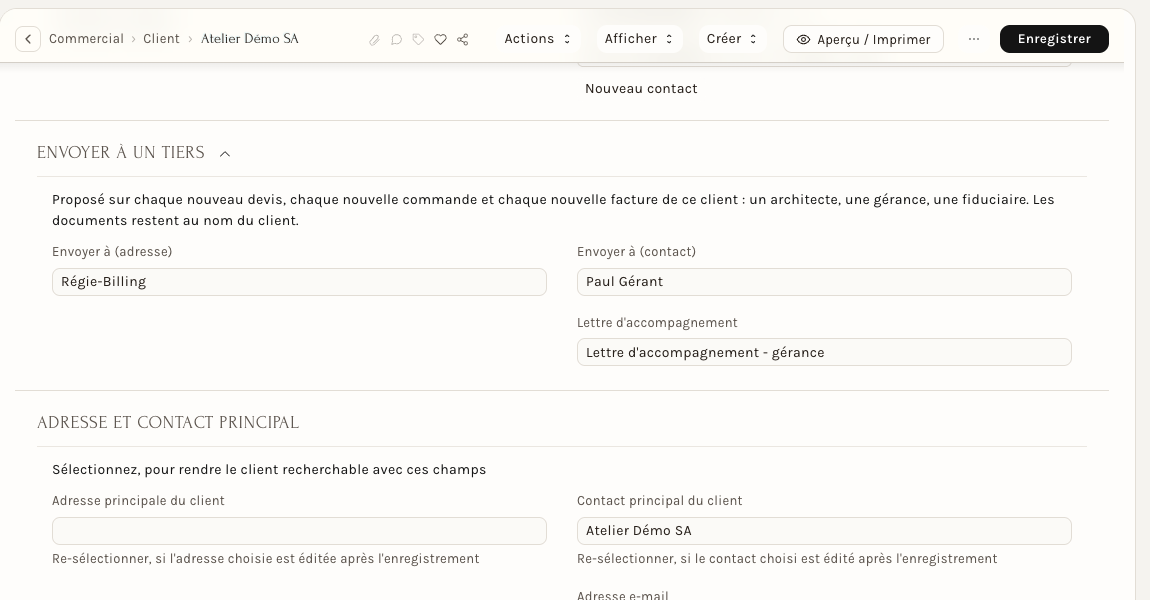
Task: Click the Envoyer à (contact) label
Action: (x=637, y=252)
